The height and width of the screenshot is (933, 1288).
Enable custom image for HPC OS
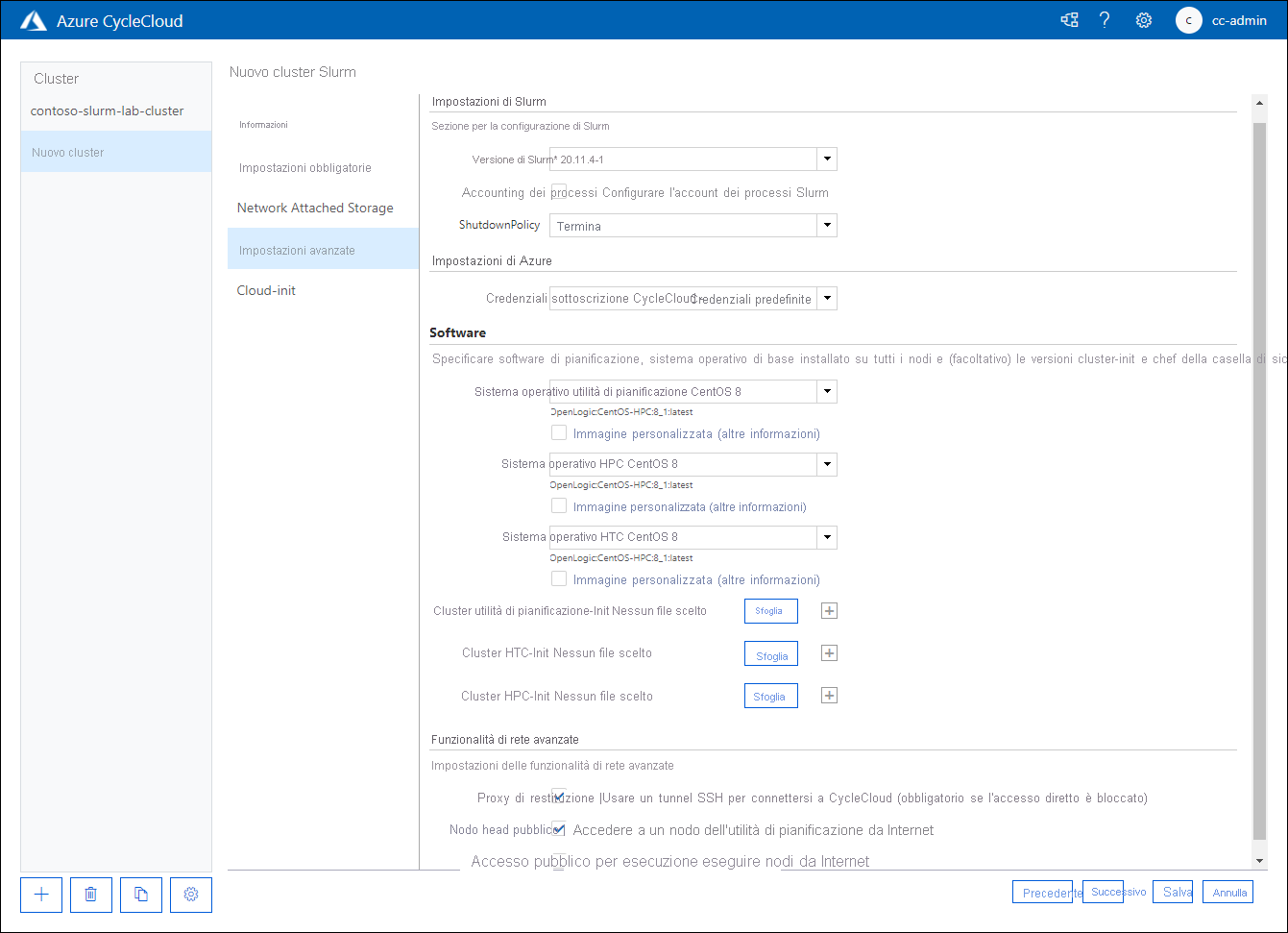pyautogui.click(x=559, y=505)
